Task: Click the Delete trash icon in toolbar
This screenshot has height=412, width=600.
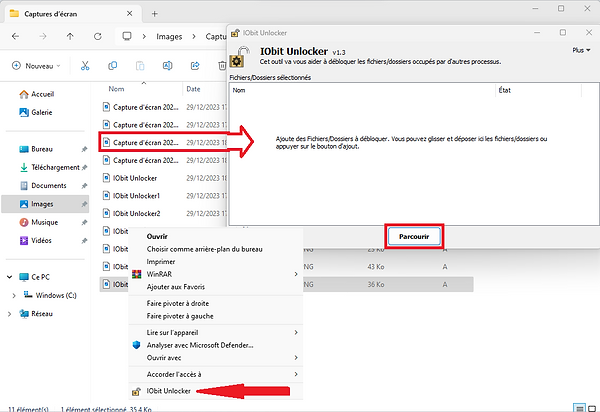Action: [x=222, y=66]
